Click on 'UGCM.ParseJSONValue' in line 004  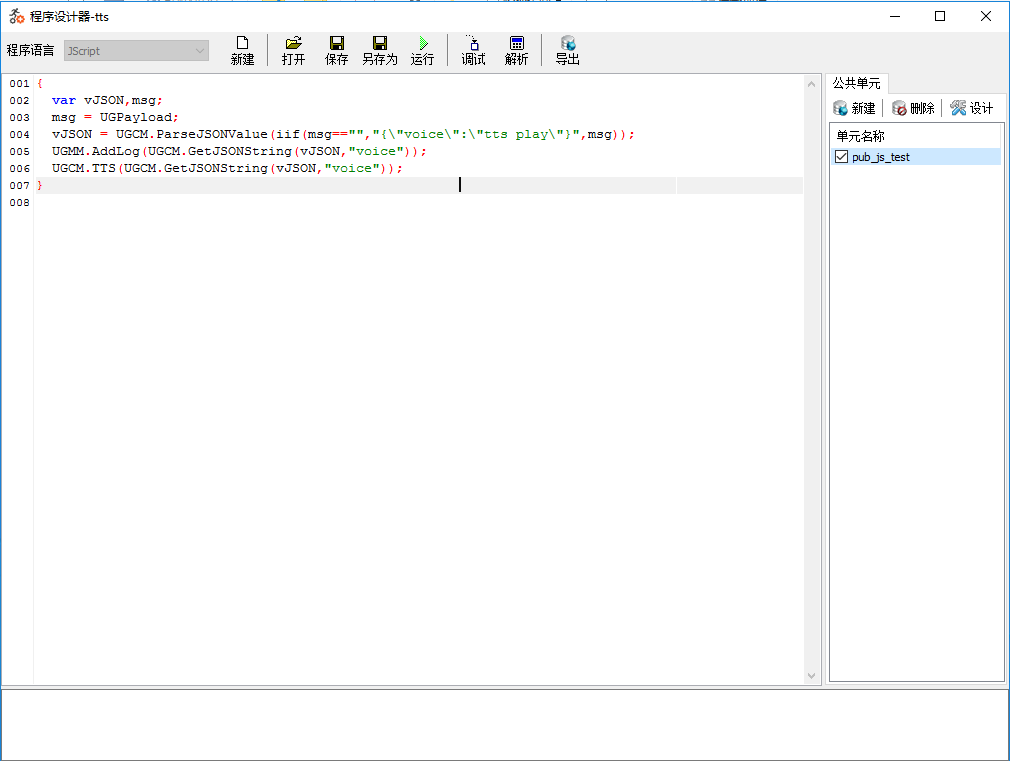point(191,134)
